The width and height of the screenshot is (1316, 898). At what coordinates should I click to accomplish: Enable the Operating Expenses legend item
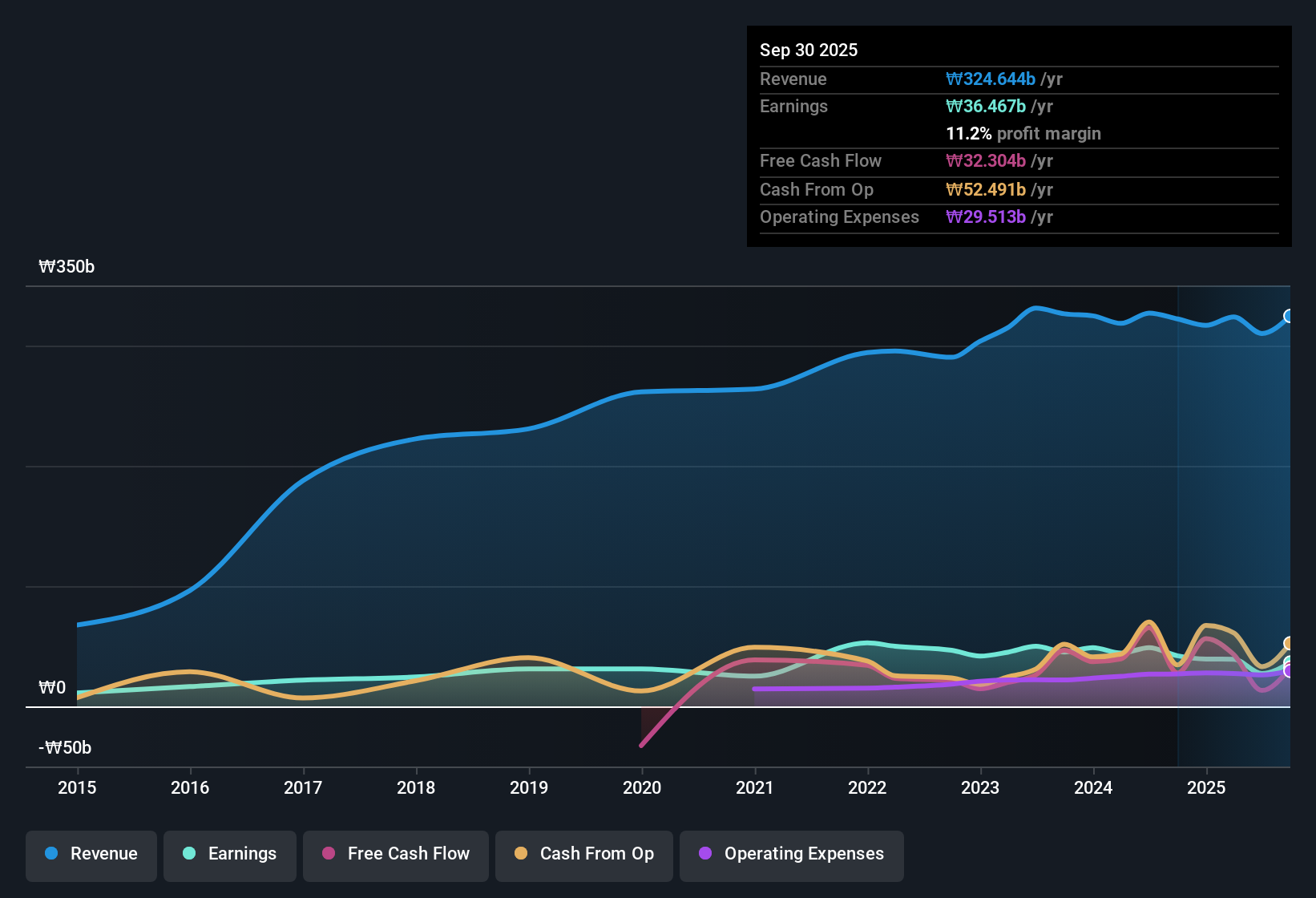(791, 854)
